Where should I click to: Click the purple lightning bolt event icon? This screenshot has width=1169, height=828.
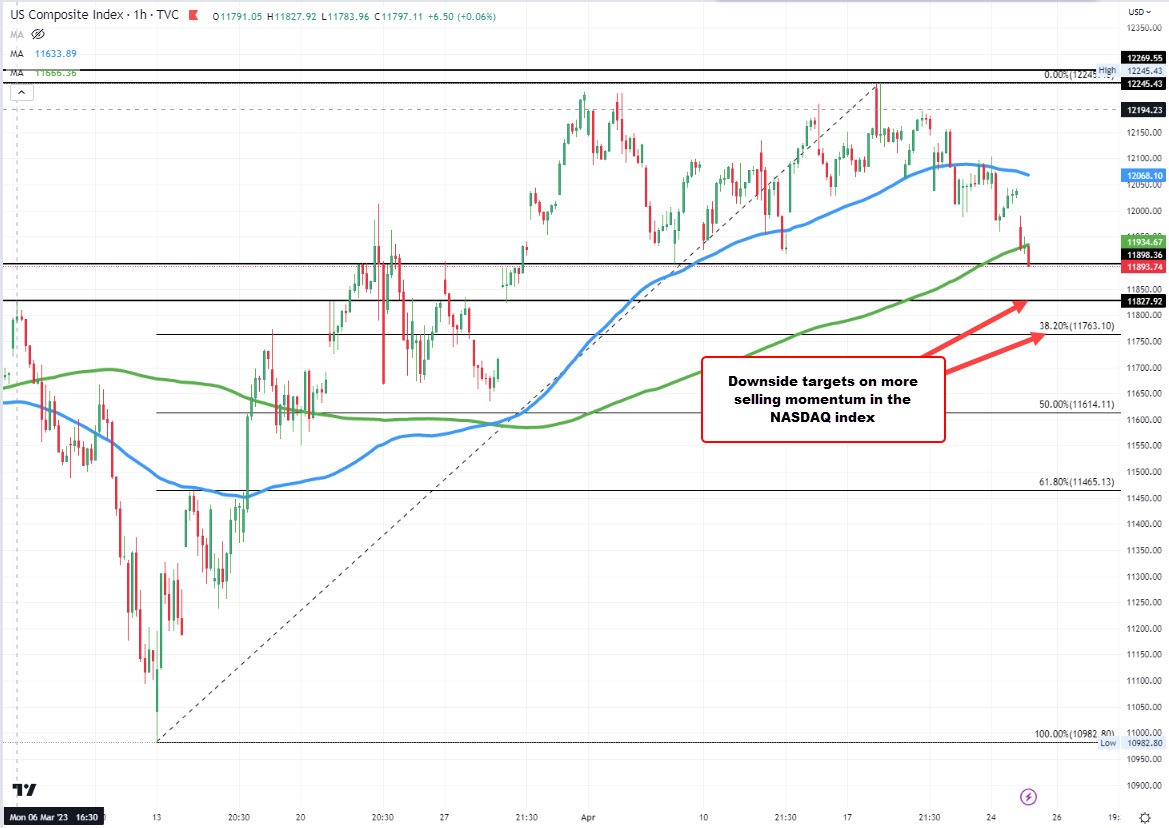click(1027, 797)
